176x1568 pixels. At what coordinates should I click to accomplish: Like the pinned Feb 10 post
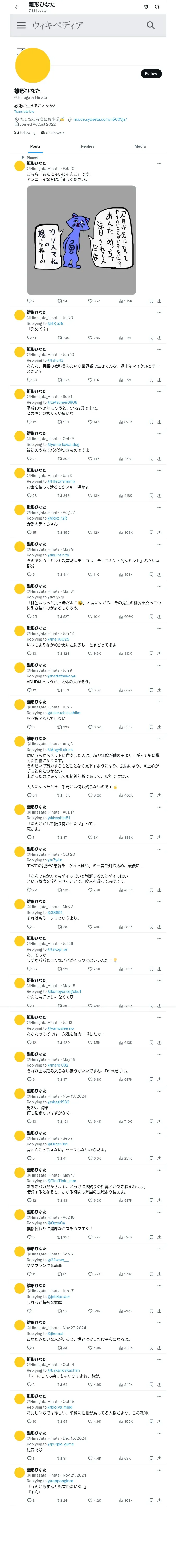pos(90,301)
